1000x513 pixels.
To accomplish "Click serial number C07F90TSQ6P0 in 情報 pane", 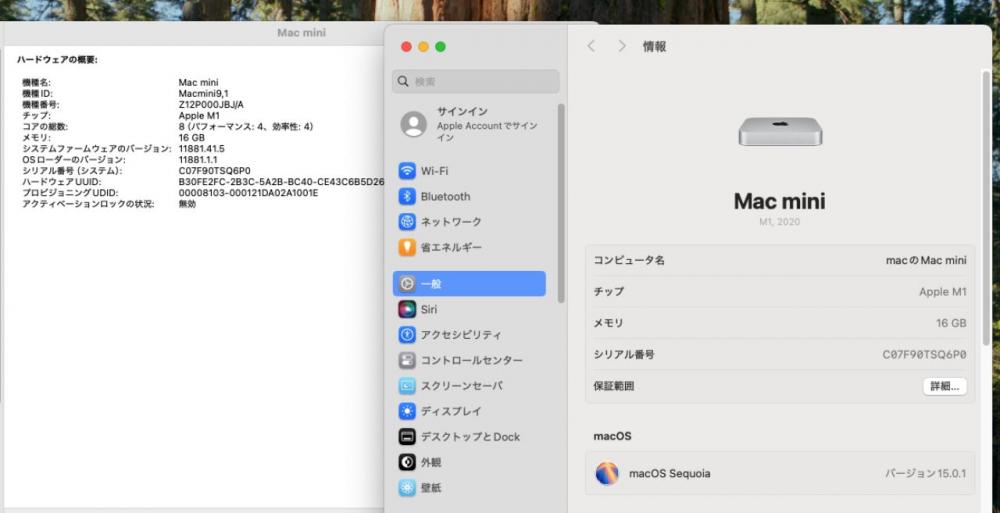I will [x=924, y=355].
